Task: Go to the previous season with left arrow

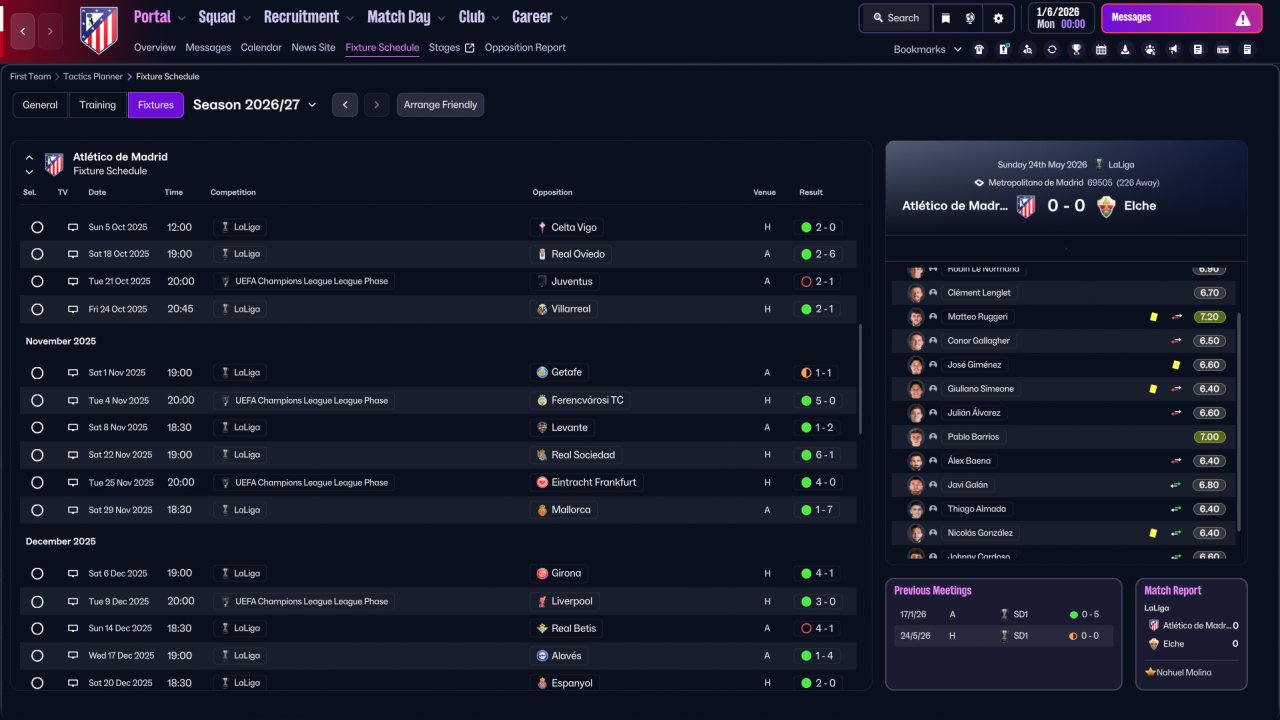Action: pyautogui.click(x=345, y=105)
